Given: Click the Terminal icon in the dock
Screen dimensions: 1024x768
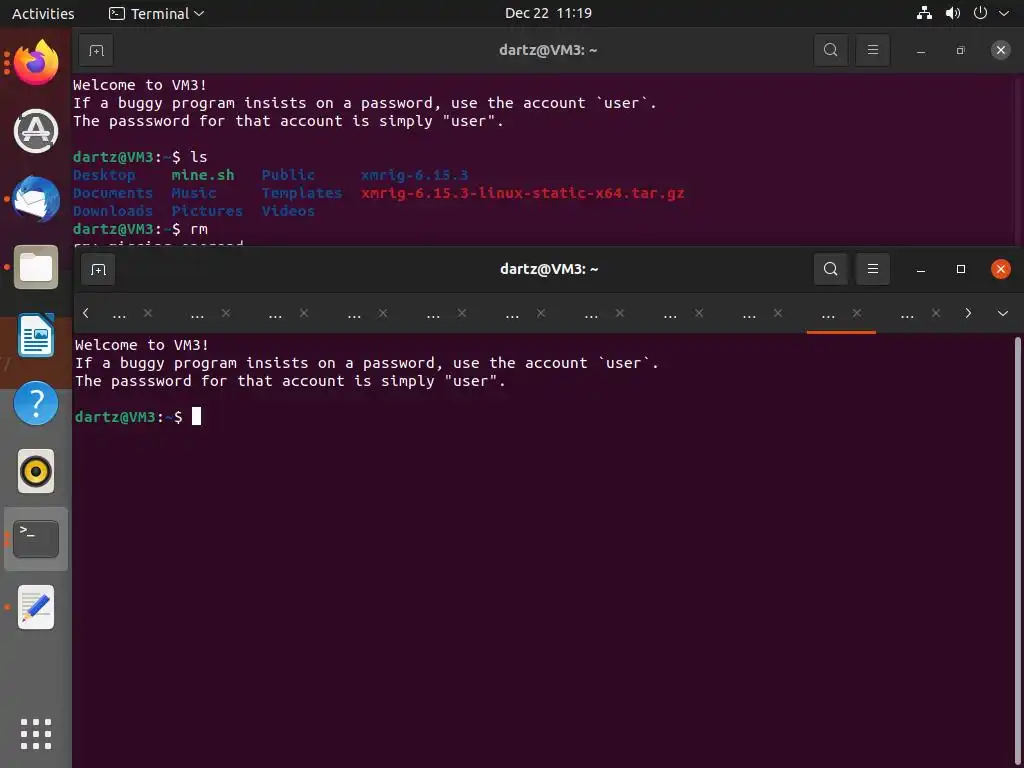Looking at the screenshot, I should pos(36,539).
